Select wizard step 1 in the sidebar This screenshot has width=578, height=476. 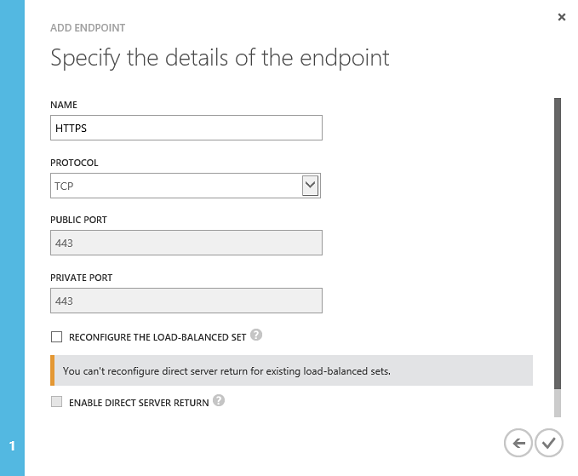point(12,446)
